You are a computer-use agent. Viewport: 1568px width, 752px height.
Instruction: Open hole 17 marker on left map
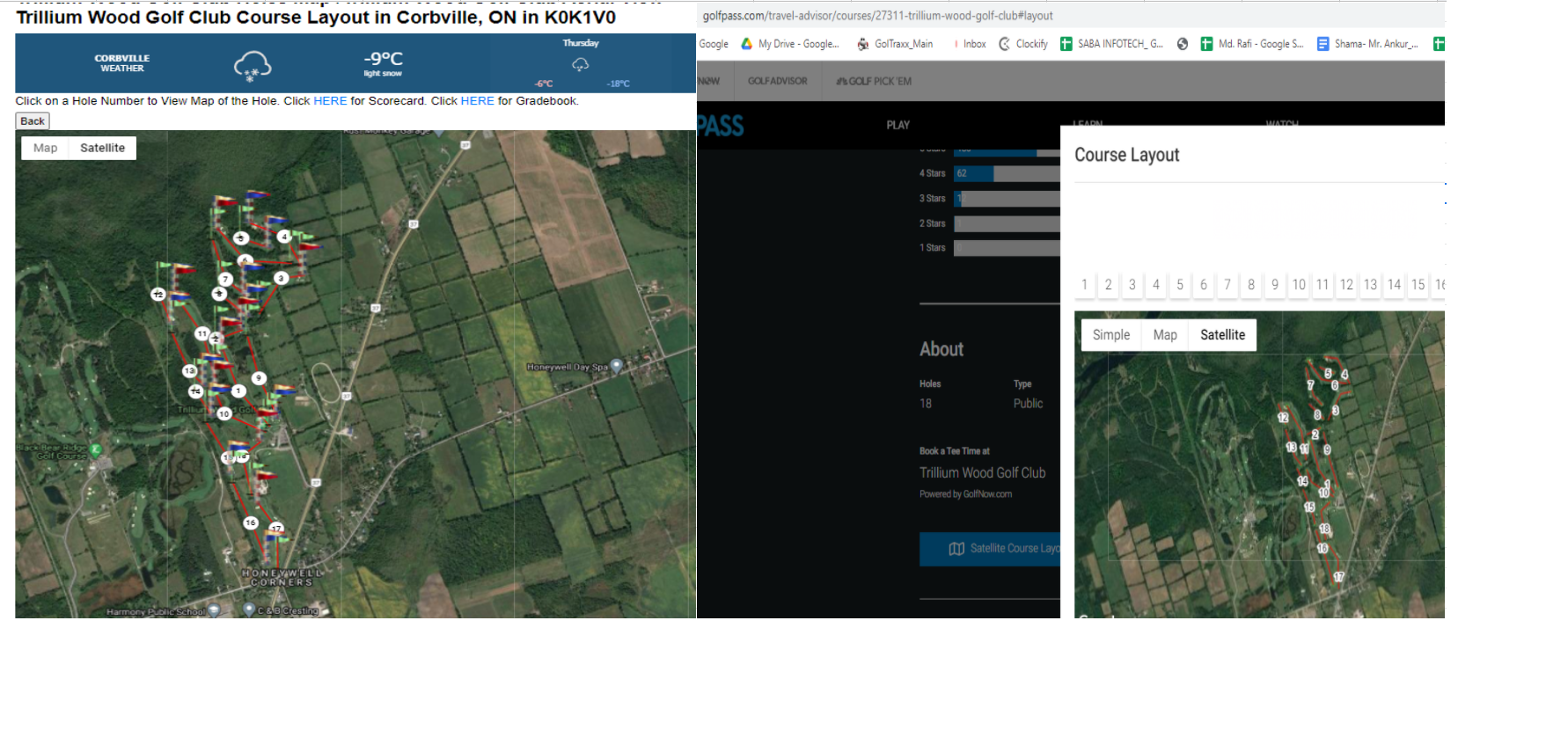(276, 529)
